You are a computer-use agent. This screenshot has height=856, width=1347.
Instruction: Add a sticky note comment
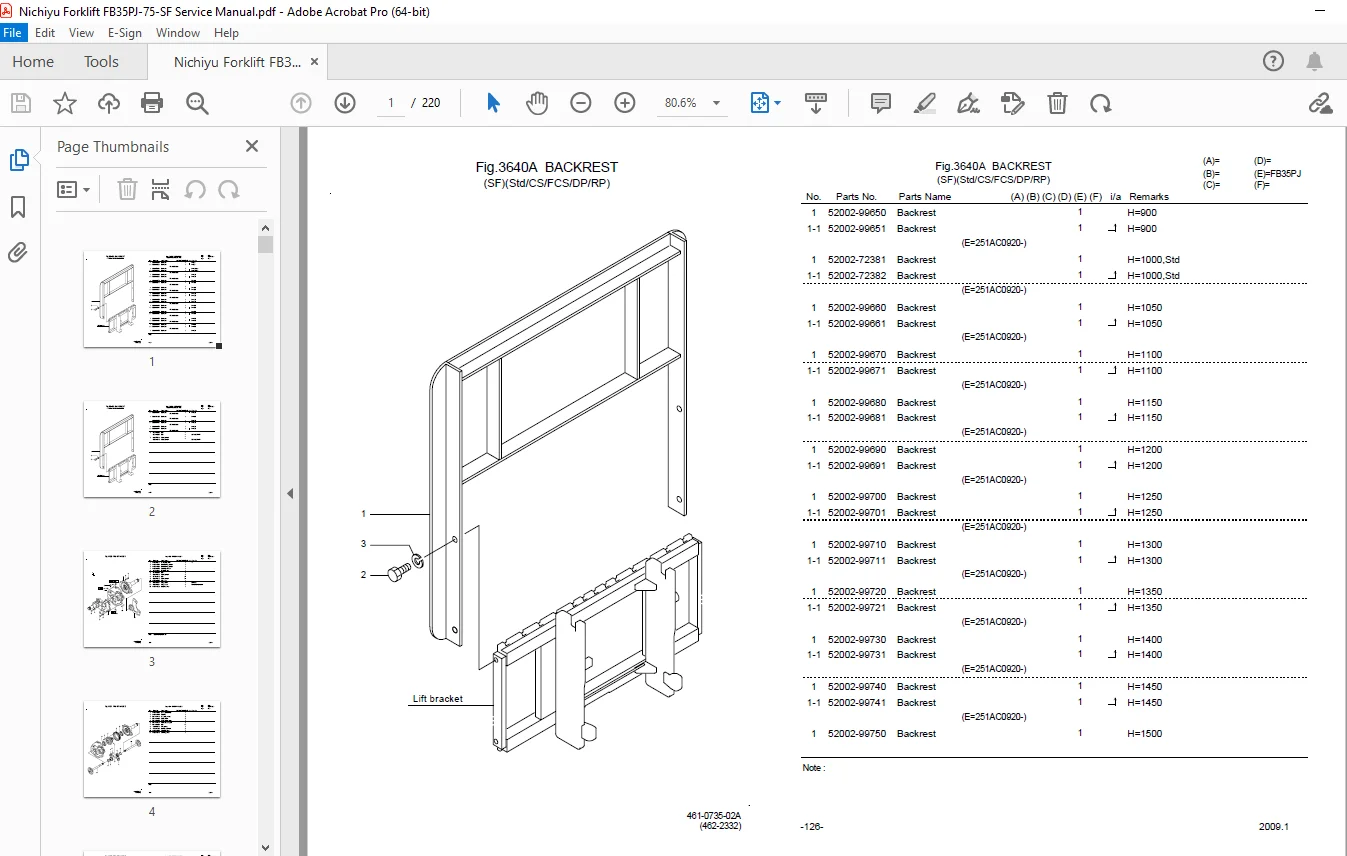point(881,103)
